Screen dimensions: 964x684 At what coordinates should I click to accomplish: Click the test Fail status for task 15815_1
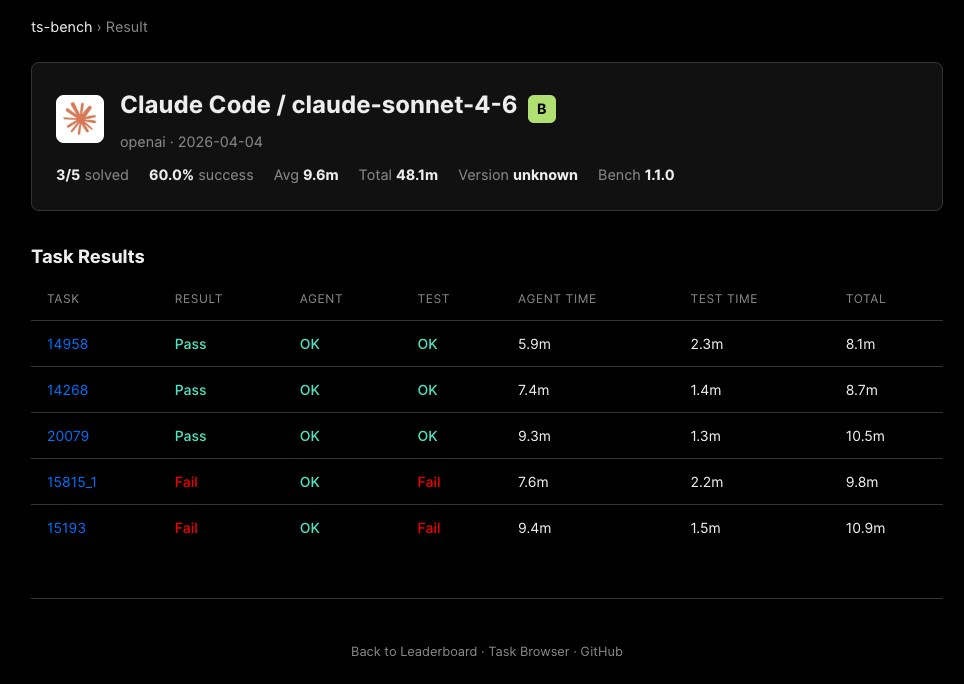click(x=429, y=482)
